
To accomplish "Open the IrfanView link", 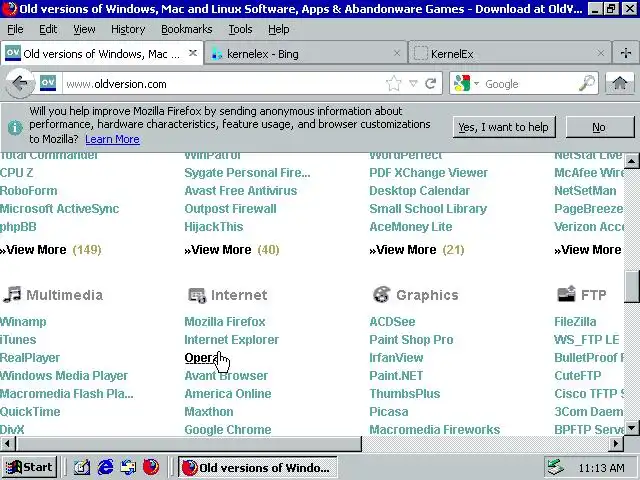I will pos(396,358).
